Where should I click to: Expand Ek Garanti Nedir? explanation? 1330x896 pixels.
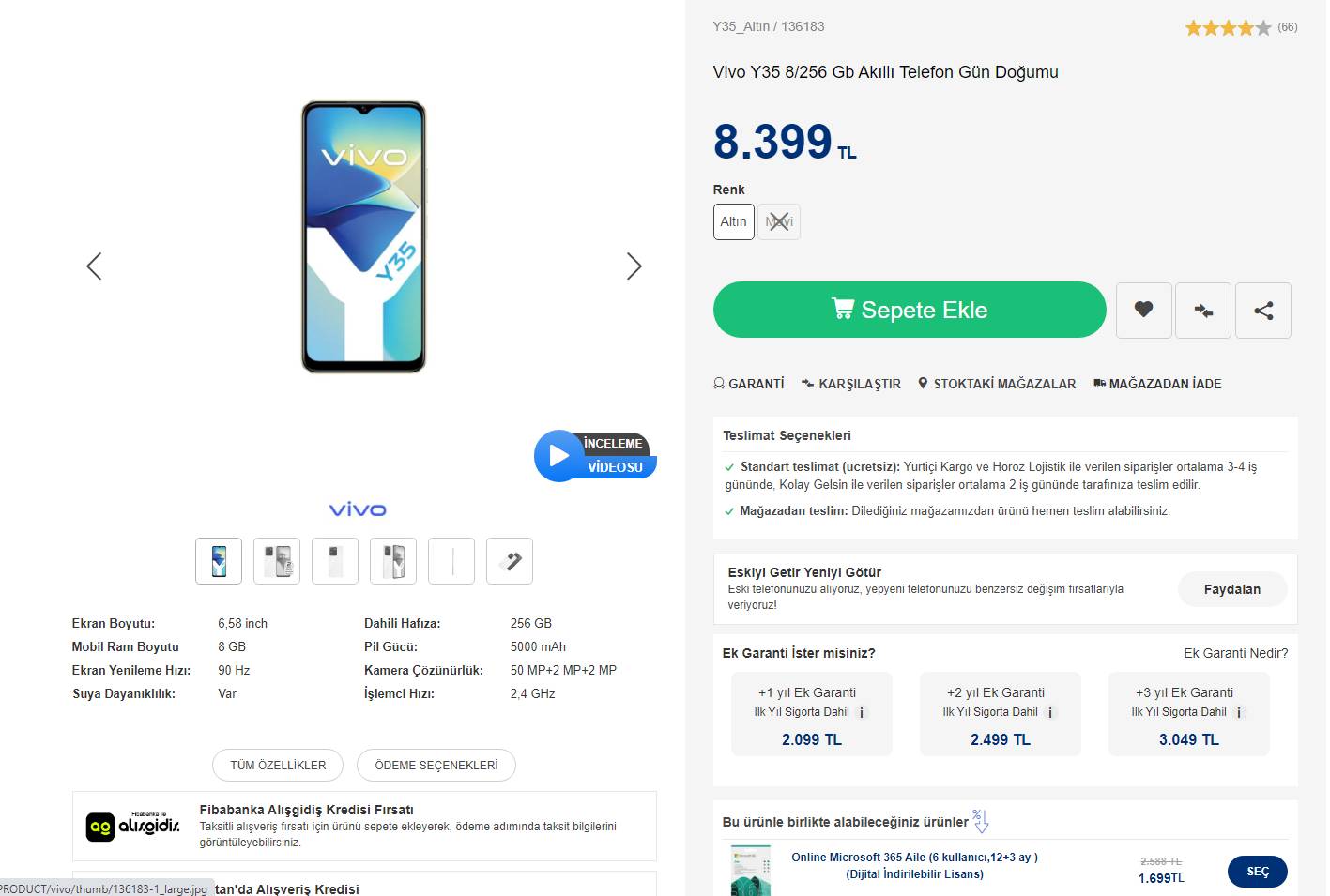1235,653
